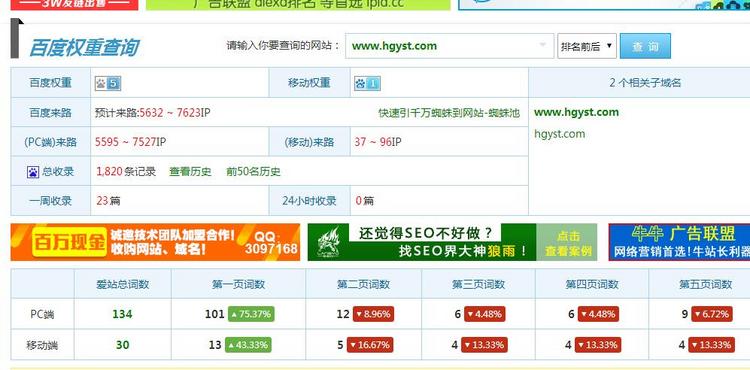The height and width of the screenshot is (370, 750).
Task: Click the 第一页词数 column header
Action: 238,284
